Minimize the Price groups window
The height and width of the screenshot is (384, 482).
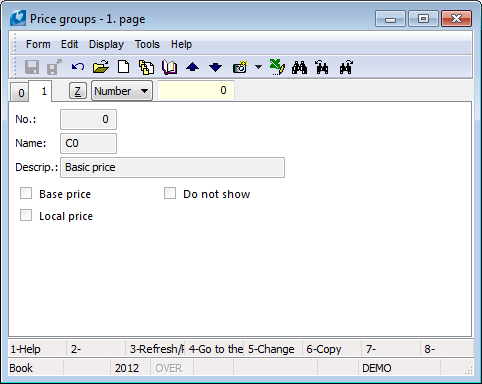tap(390, 19)
